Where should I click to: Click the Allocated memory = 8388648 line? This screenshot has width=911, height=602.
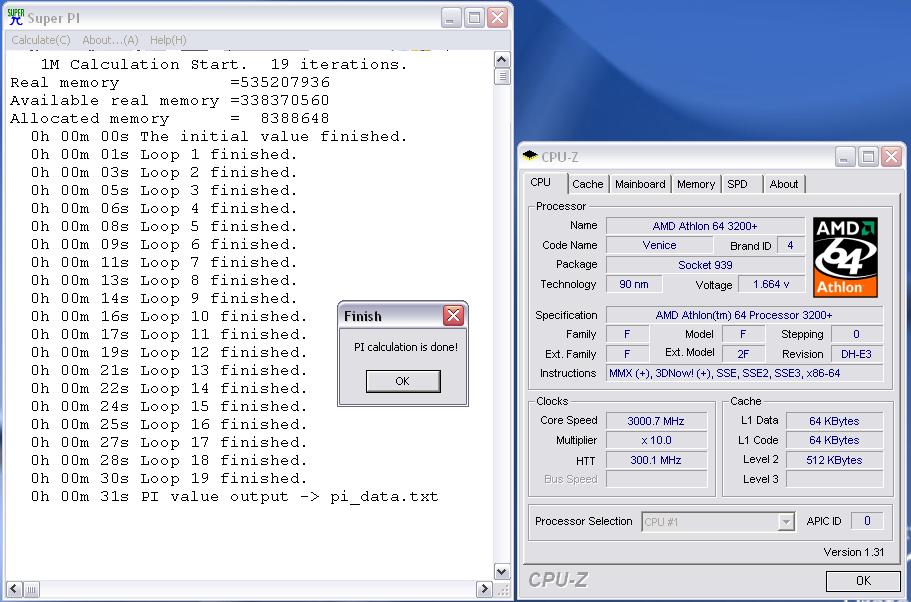pyautogui.click(x=170, y=119)
